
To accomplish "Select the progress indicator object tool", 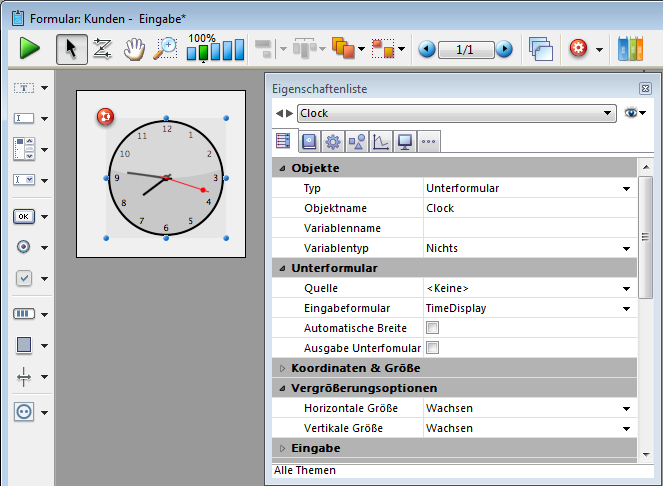I will tap(24, 313).
